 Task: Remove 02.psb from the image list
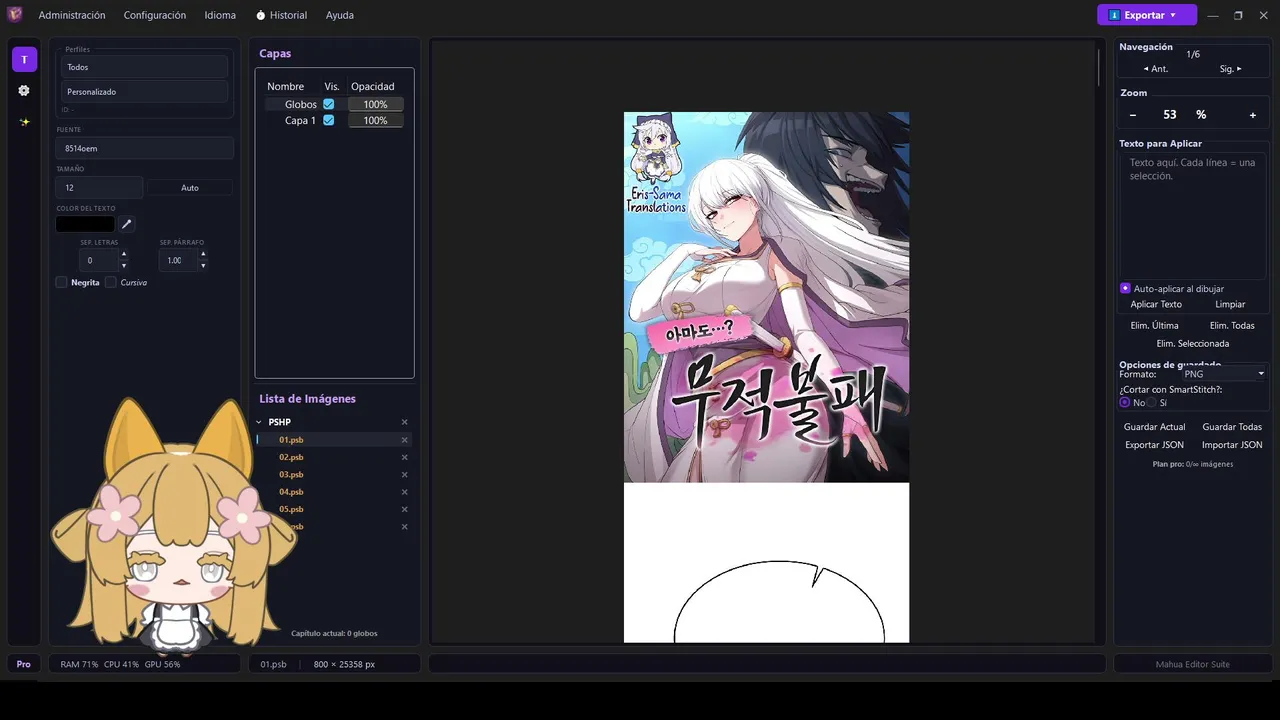point(405,457)
